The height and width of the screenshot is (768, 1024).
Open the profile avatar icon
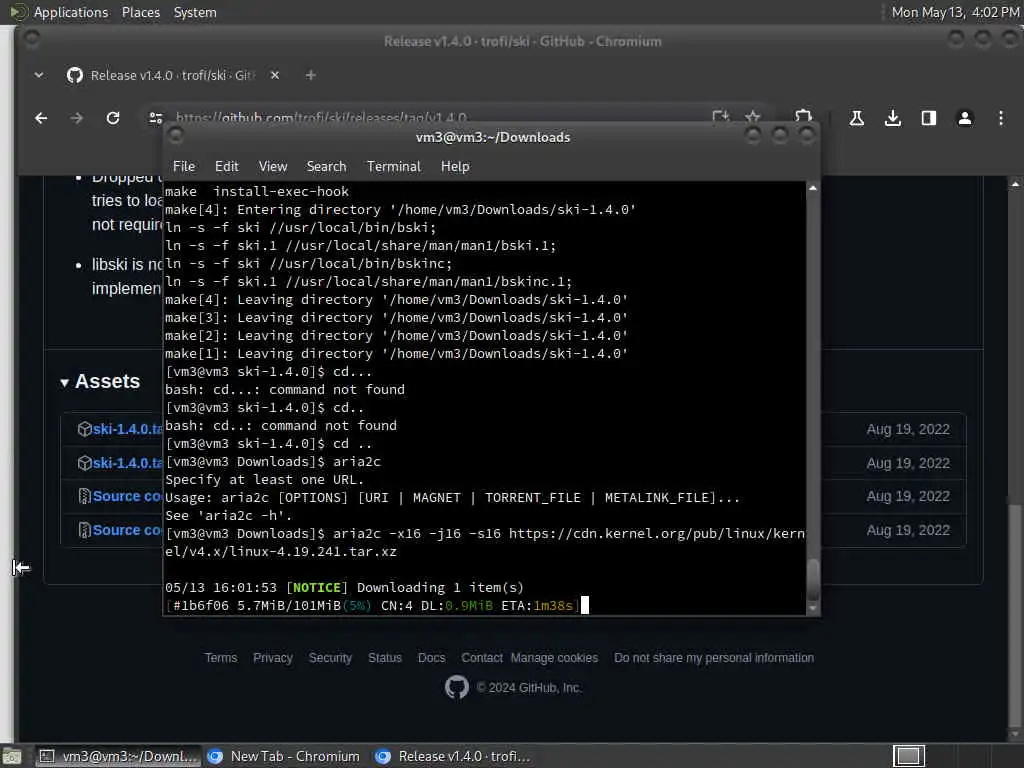(965, 118)
